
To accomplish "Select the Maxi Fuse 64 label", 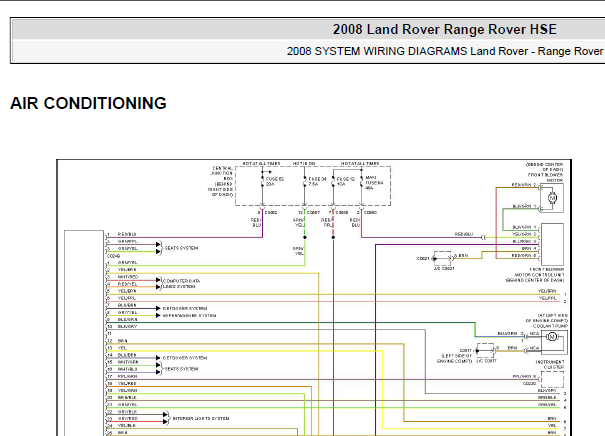I will pos(374,183).
